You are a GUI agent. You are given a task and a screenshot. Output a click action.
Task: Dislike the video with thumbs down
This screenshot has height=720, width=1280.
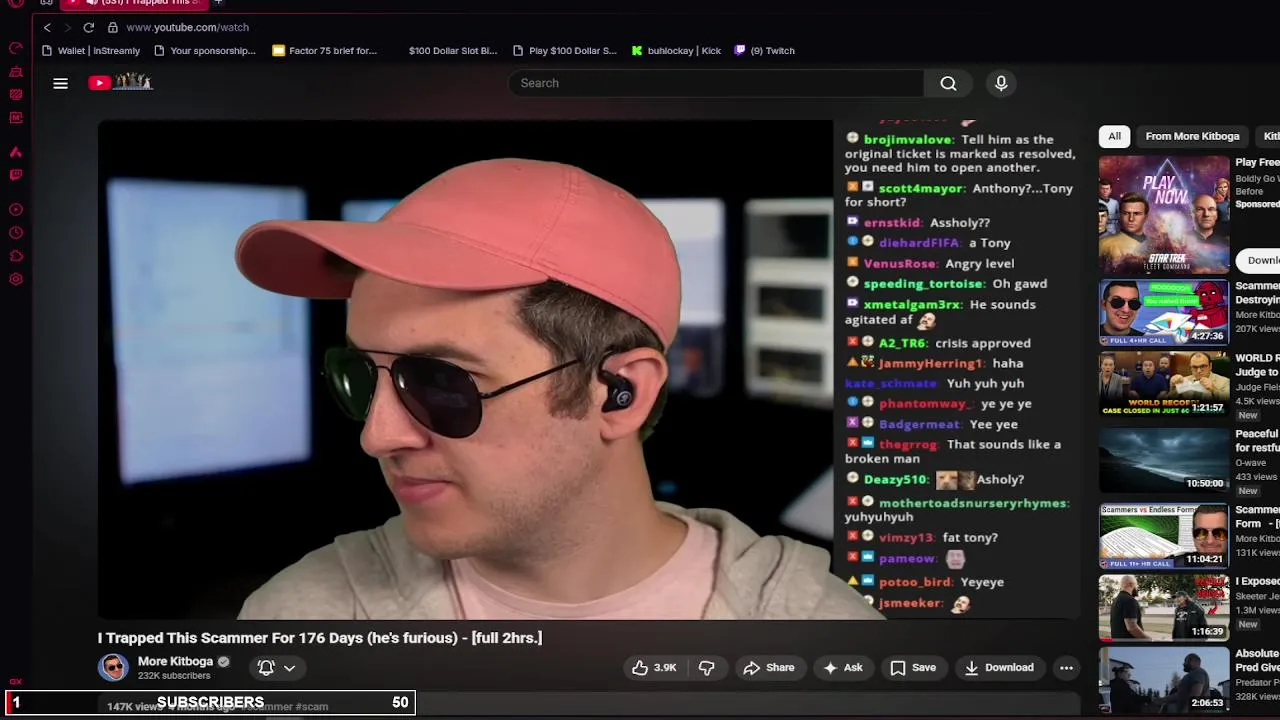point(707,667)
